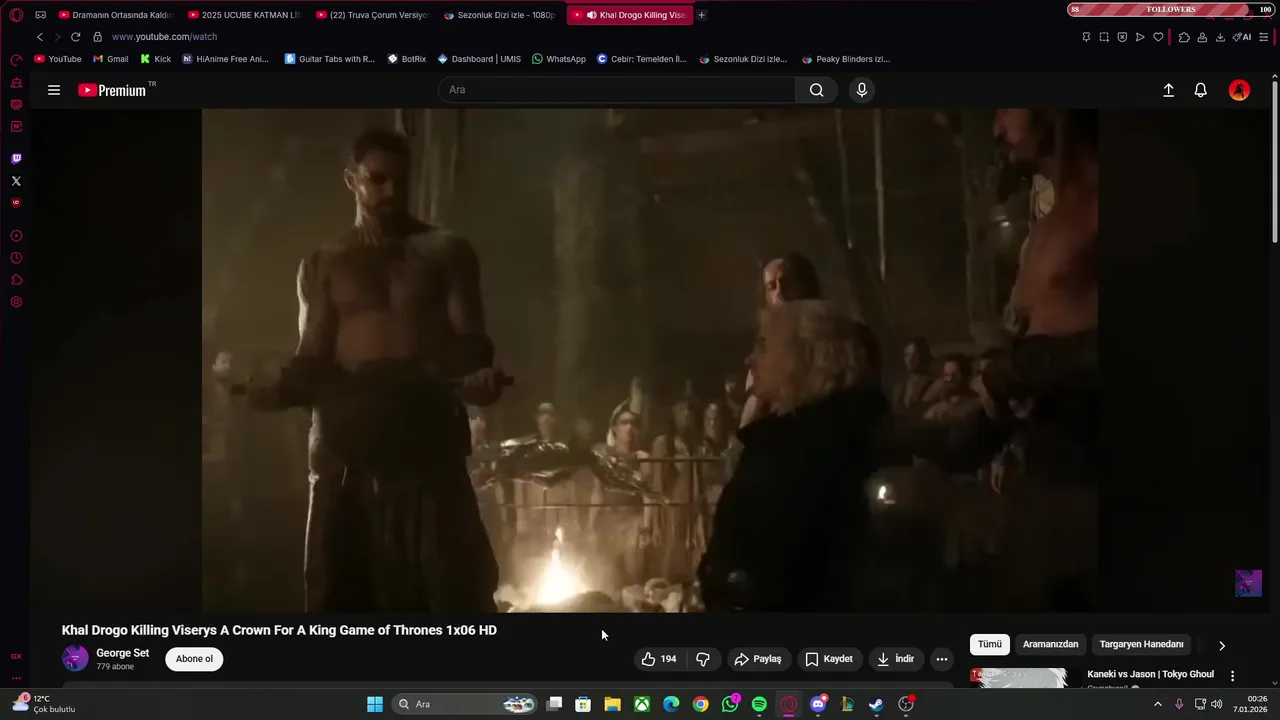Open the Opera GX main menu logo
Viewport: 1280px width, 720px height.
16,15
